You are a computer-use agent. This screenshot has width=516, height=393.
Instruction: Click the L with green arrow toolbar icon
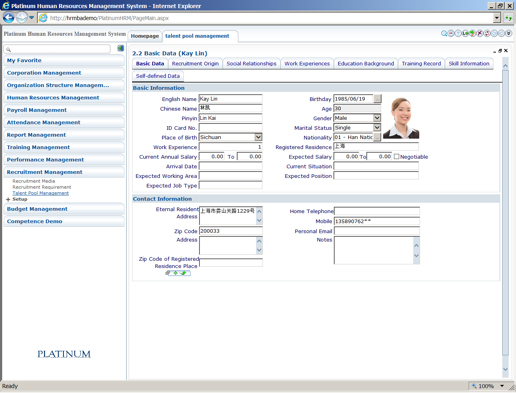point(465,33)
